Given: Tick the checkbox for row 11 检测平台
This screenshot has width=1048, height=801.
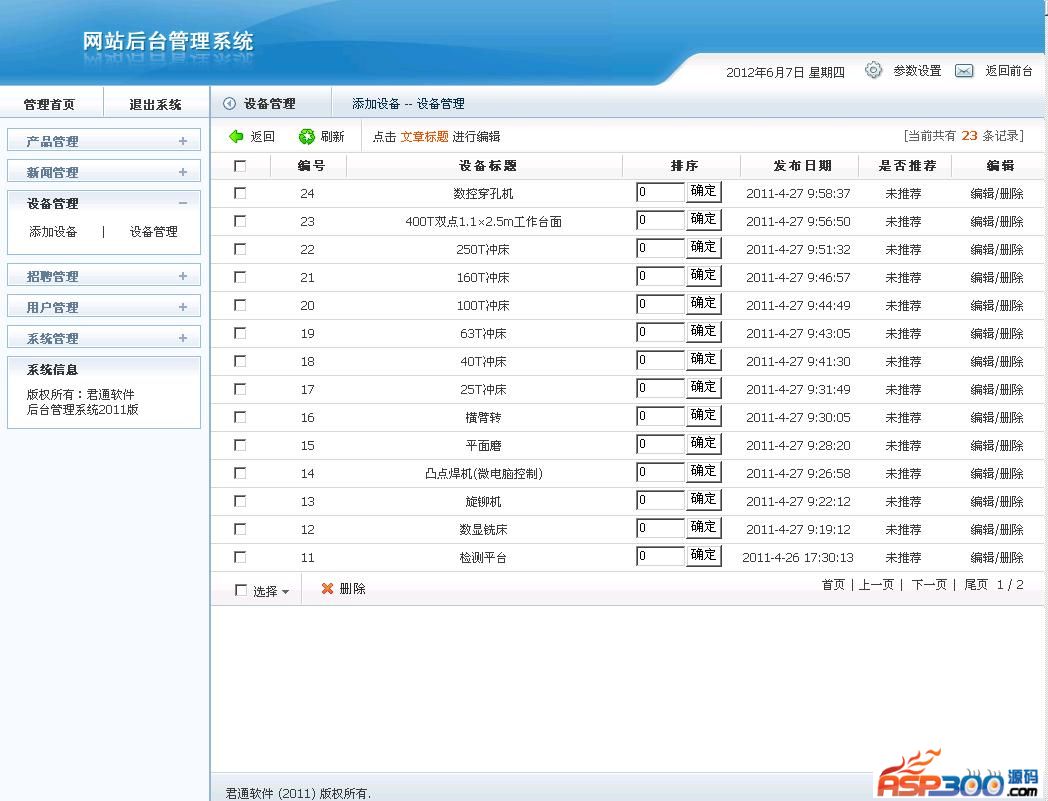Looking at the screenshot, I should 240,557.
